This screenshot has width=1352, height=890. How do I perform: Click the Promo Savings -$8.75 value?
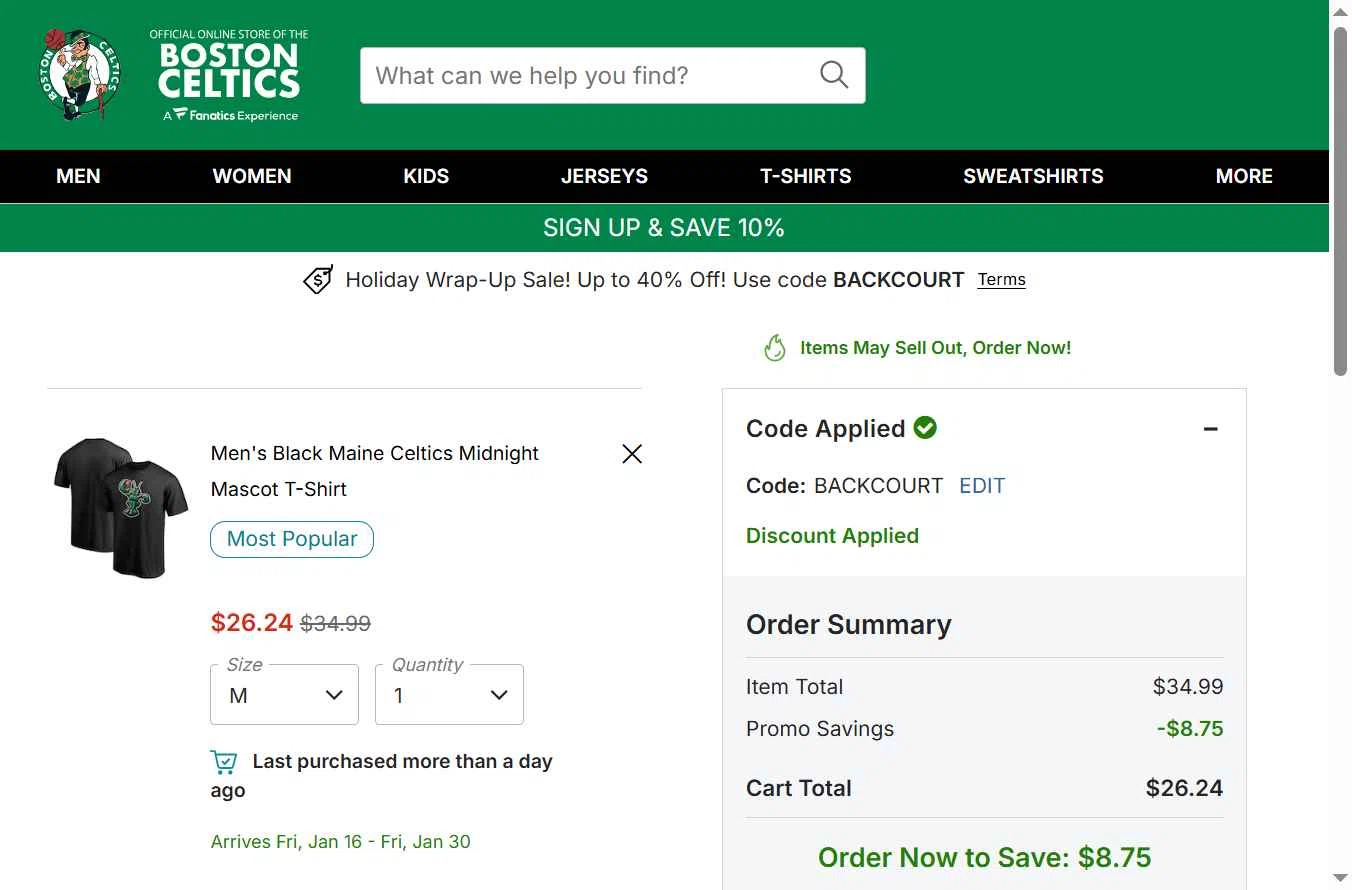pos(1190,729)
